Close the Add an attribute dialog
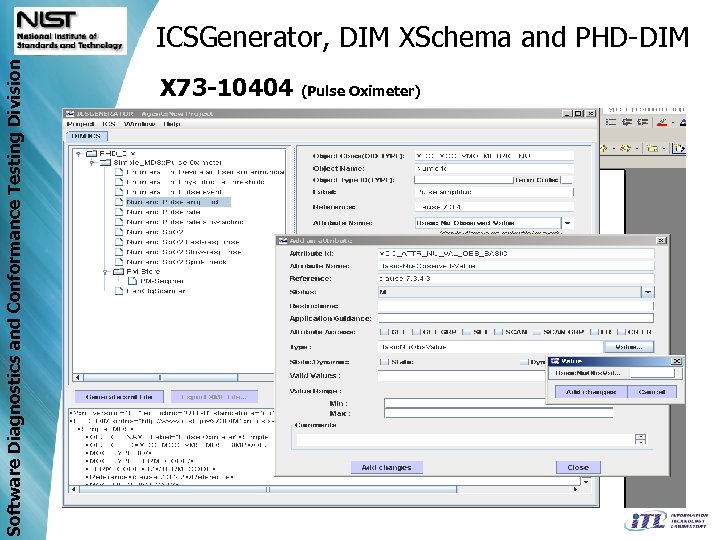The image size is (720, 540). pyautogui.click(x=661, y=241)
